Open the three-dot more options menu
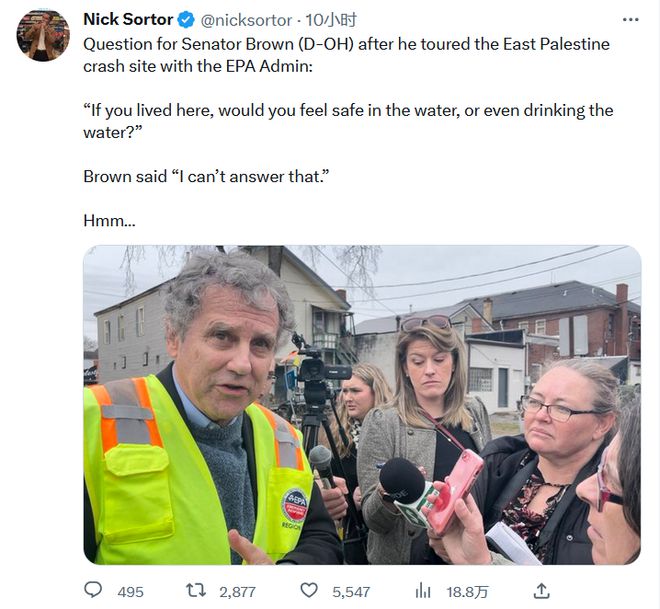This screenshot has height=609, width=660. point(630,20)
